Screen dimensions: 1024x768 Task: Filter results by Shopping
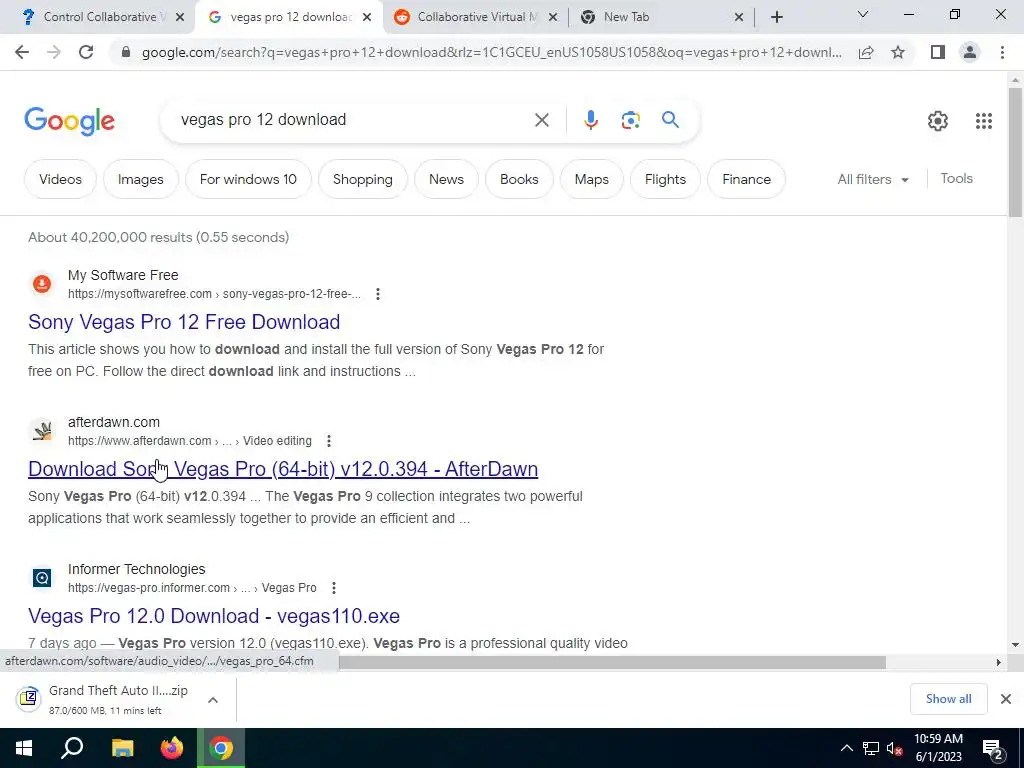click(x=362, y=179)
